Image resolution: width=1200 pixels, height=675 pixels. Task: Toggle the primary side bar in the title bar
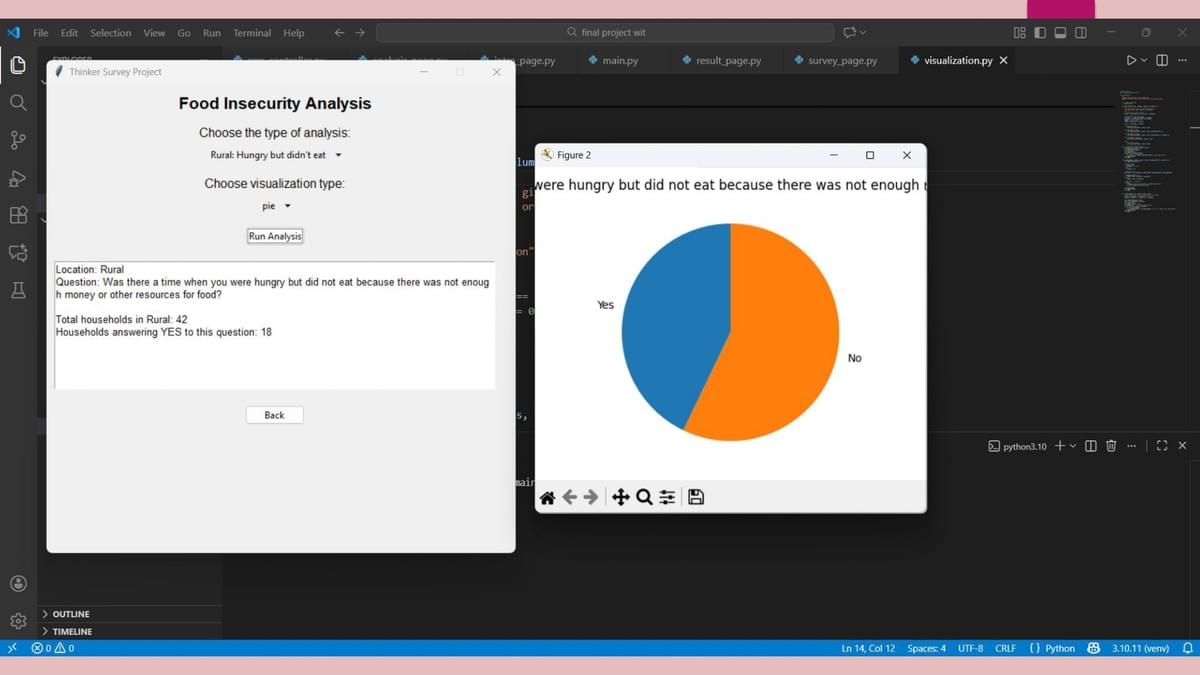point(1040,33)
